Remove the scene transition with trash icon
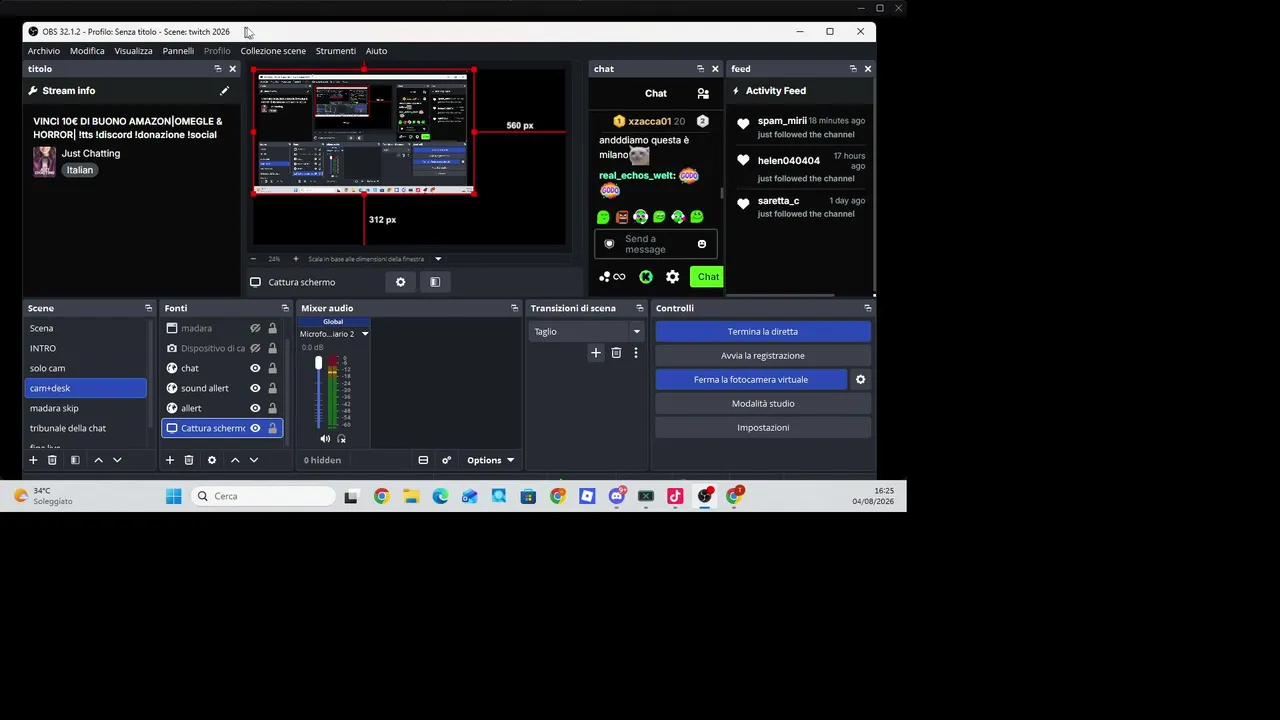 616,353
